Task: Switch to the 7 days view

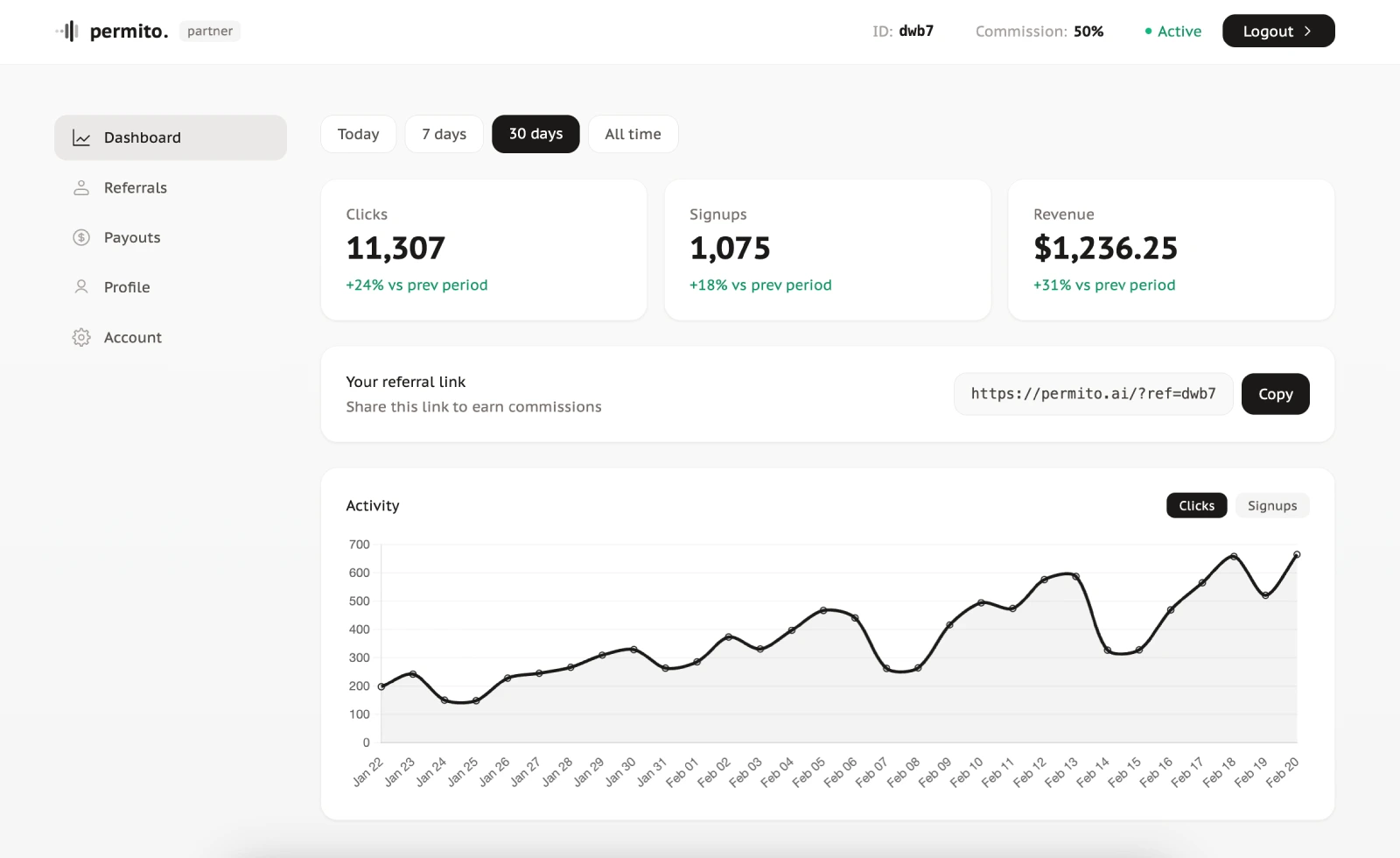Action: pyautogui.click(x=444, y=133)
